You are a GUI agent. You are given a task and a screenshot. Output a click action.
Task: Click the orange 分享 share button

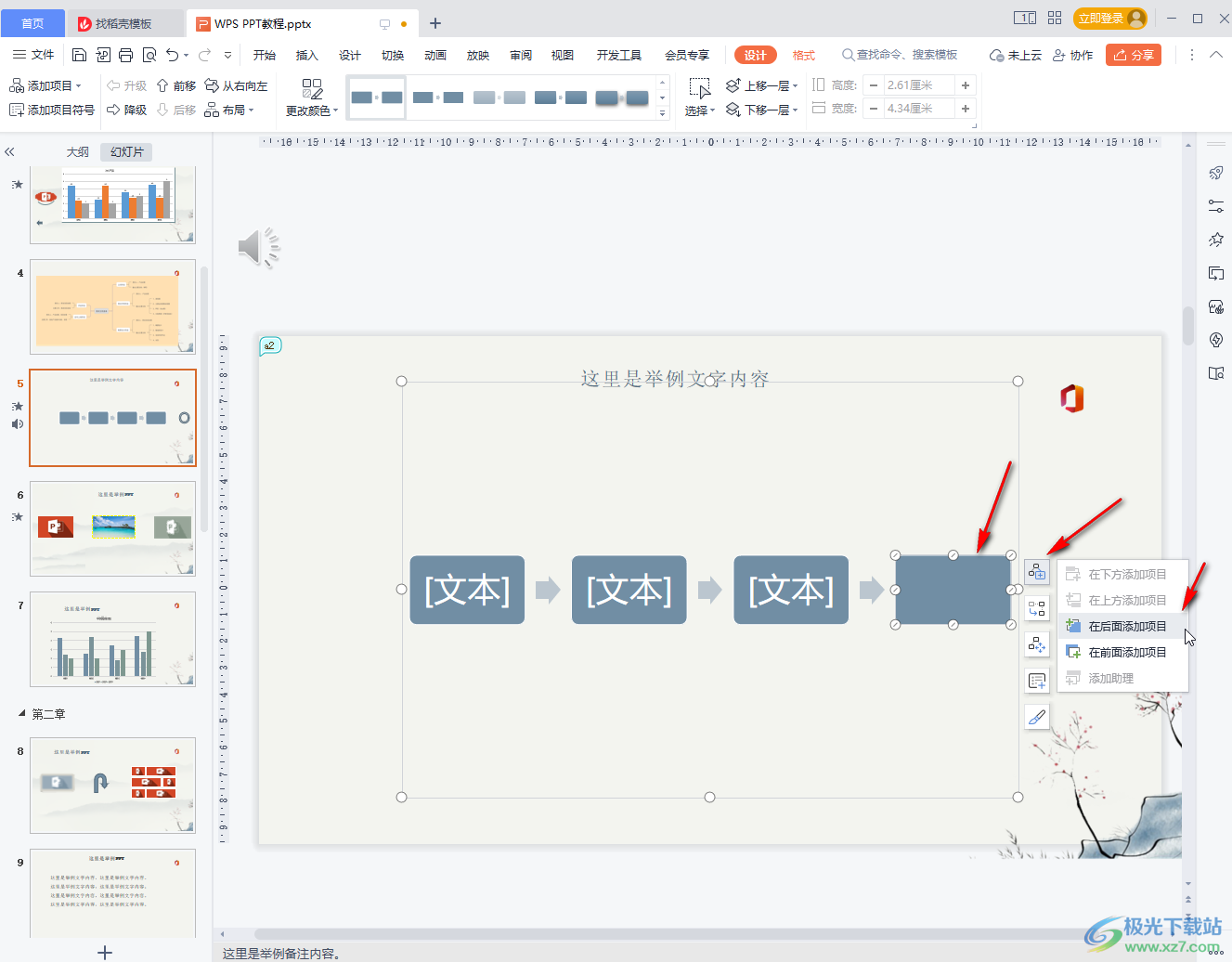(1133, 55)
